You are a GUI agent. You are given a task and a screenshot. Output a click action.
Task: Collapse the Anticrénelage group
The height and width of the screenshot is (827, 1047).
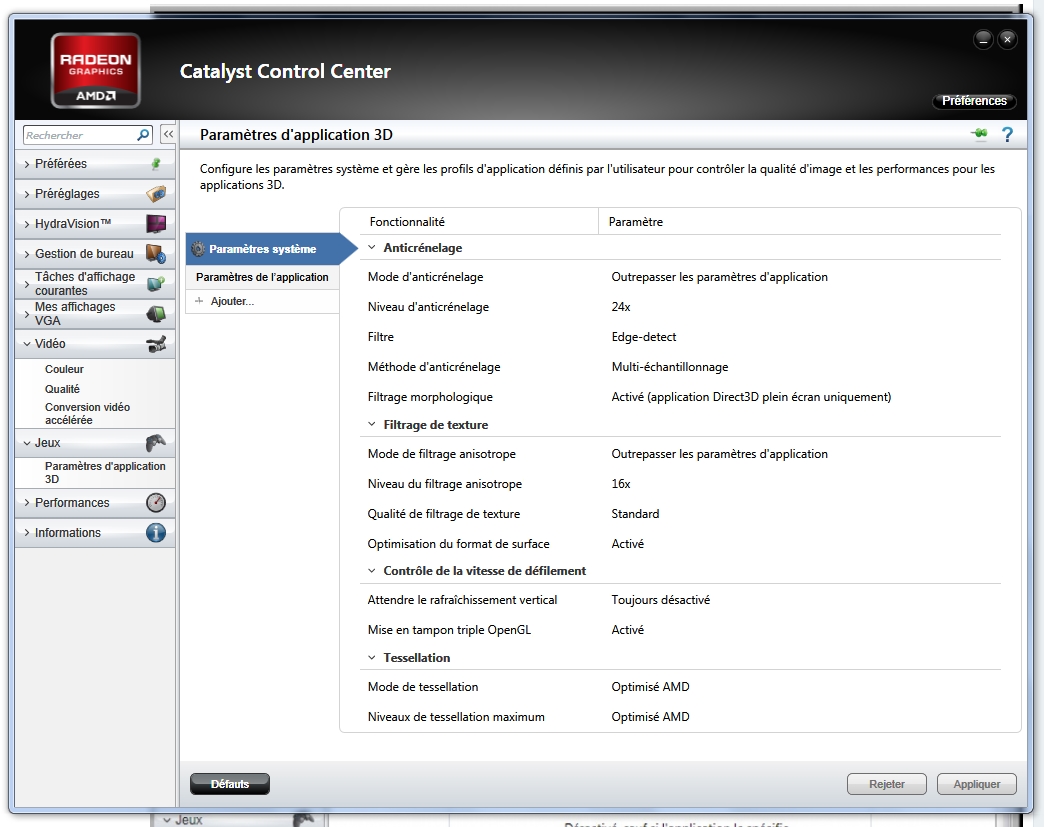(x=372, y=248)
